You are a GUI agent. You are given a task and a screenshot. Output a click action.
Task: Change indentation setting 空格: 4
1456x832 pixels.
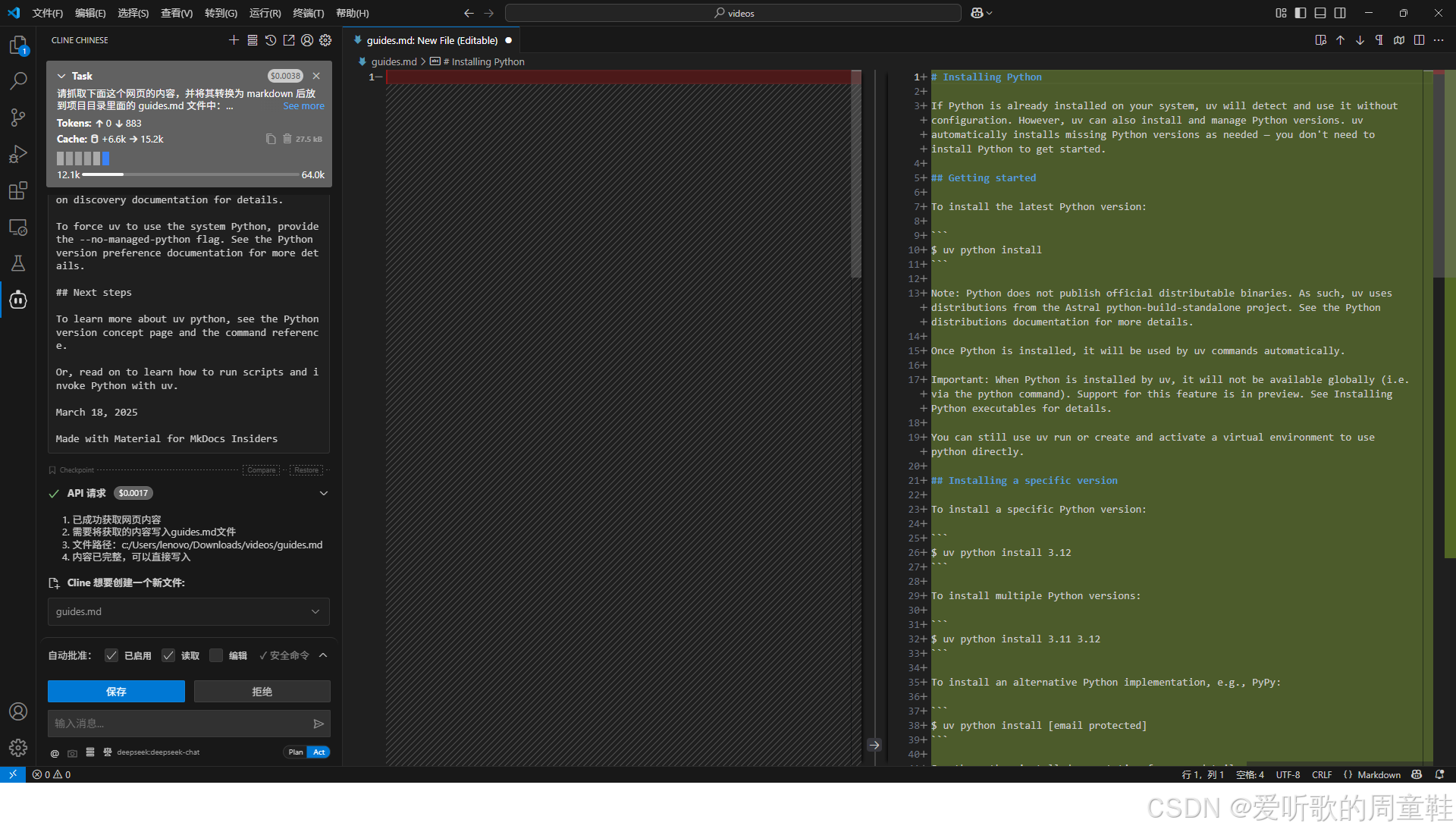pos(1250,774)
